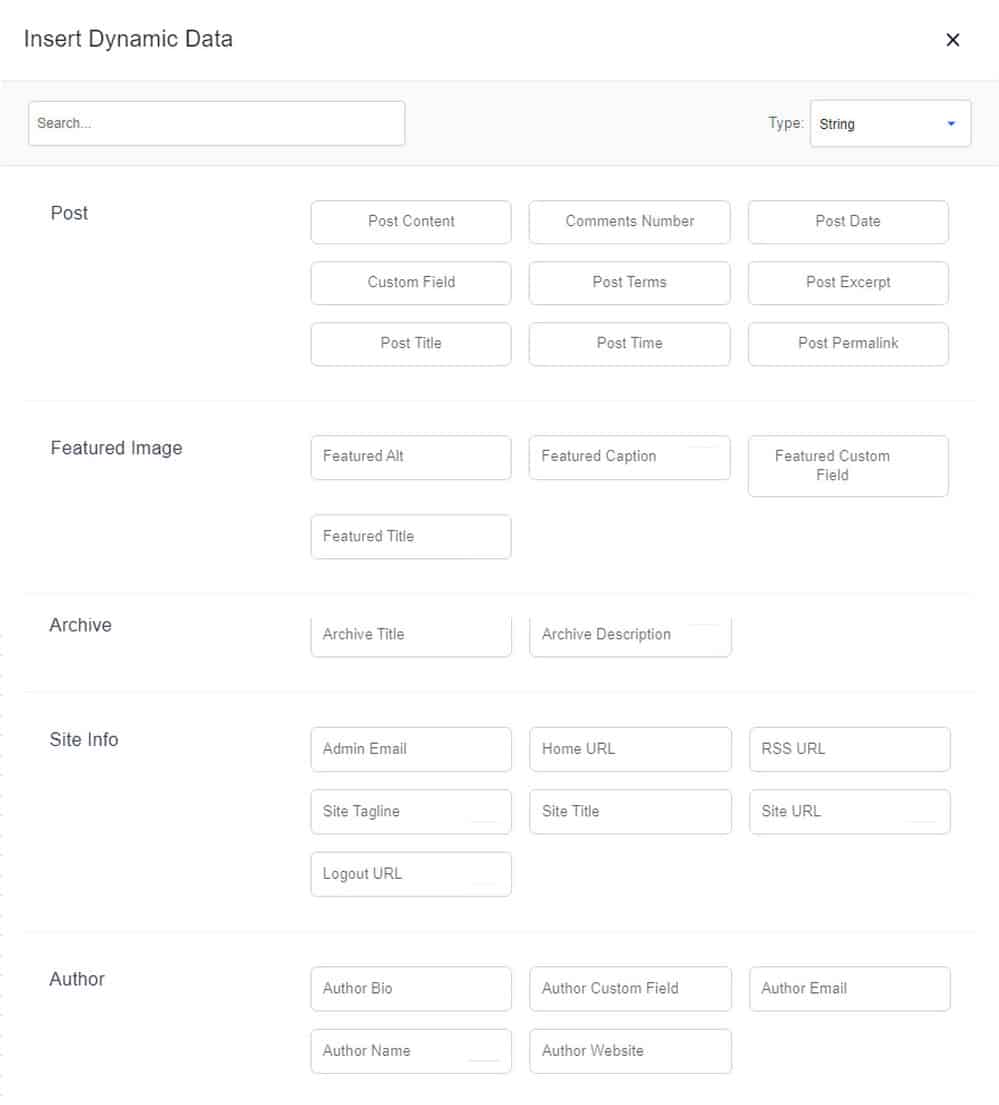Screen dimensions: 999x1105
Task: Choose Featured Alt under Featured Image
Action: click(x=411, y=457)
